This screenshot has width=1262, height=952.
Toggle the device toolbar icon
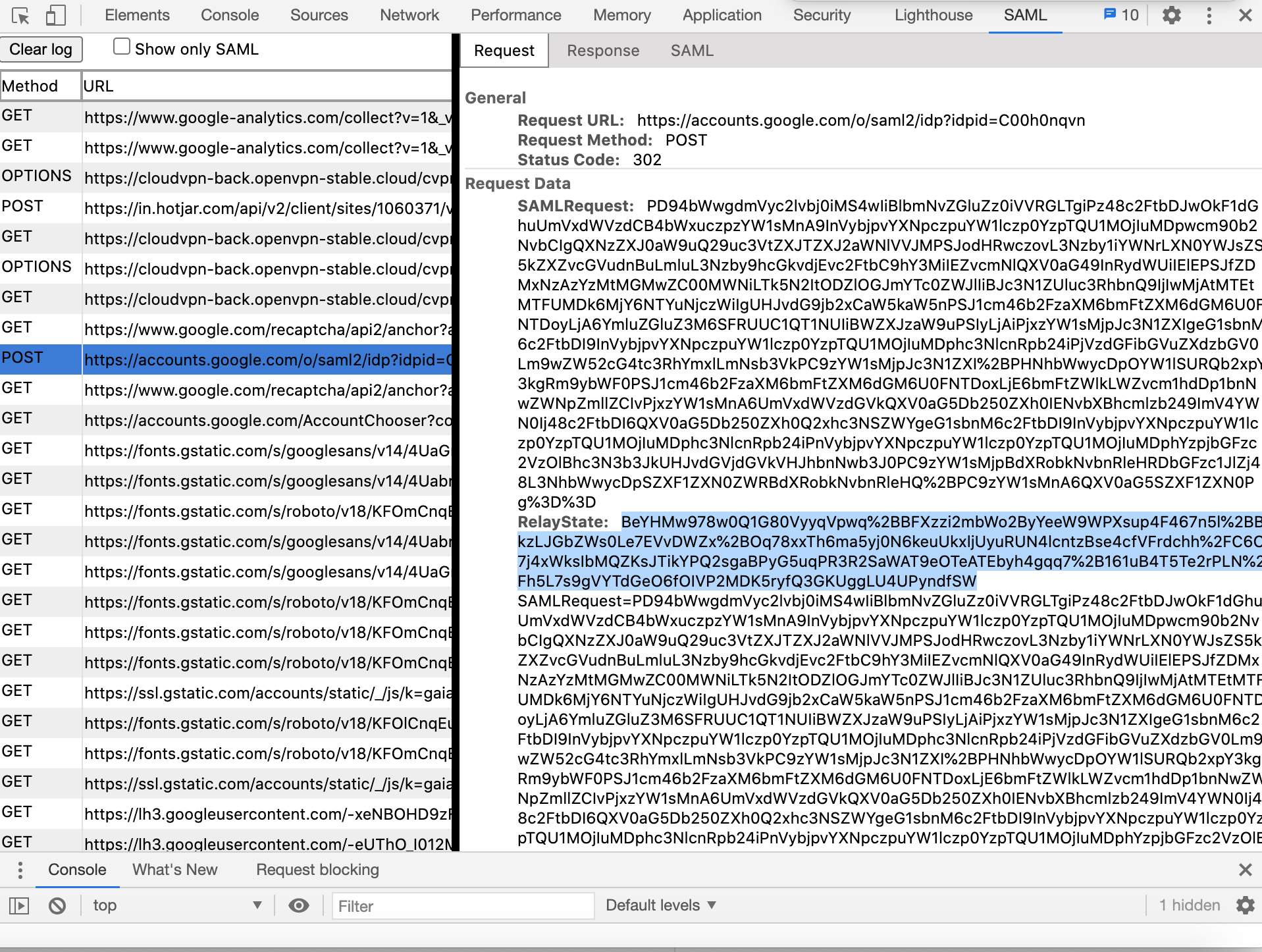(55, 15)
